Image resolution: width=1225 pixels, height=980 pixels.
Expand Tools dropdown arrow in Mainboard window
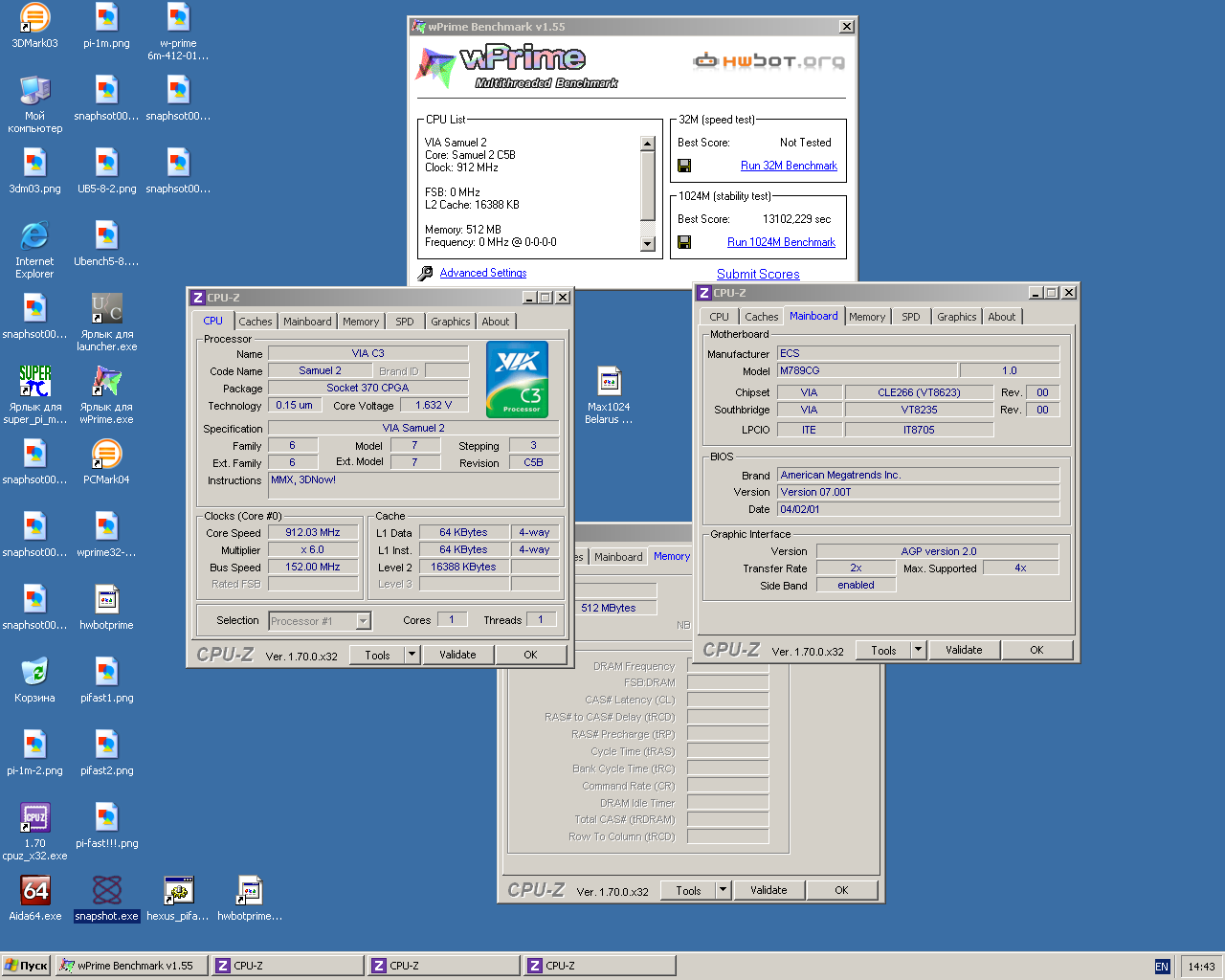919,650
